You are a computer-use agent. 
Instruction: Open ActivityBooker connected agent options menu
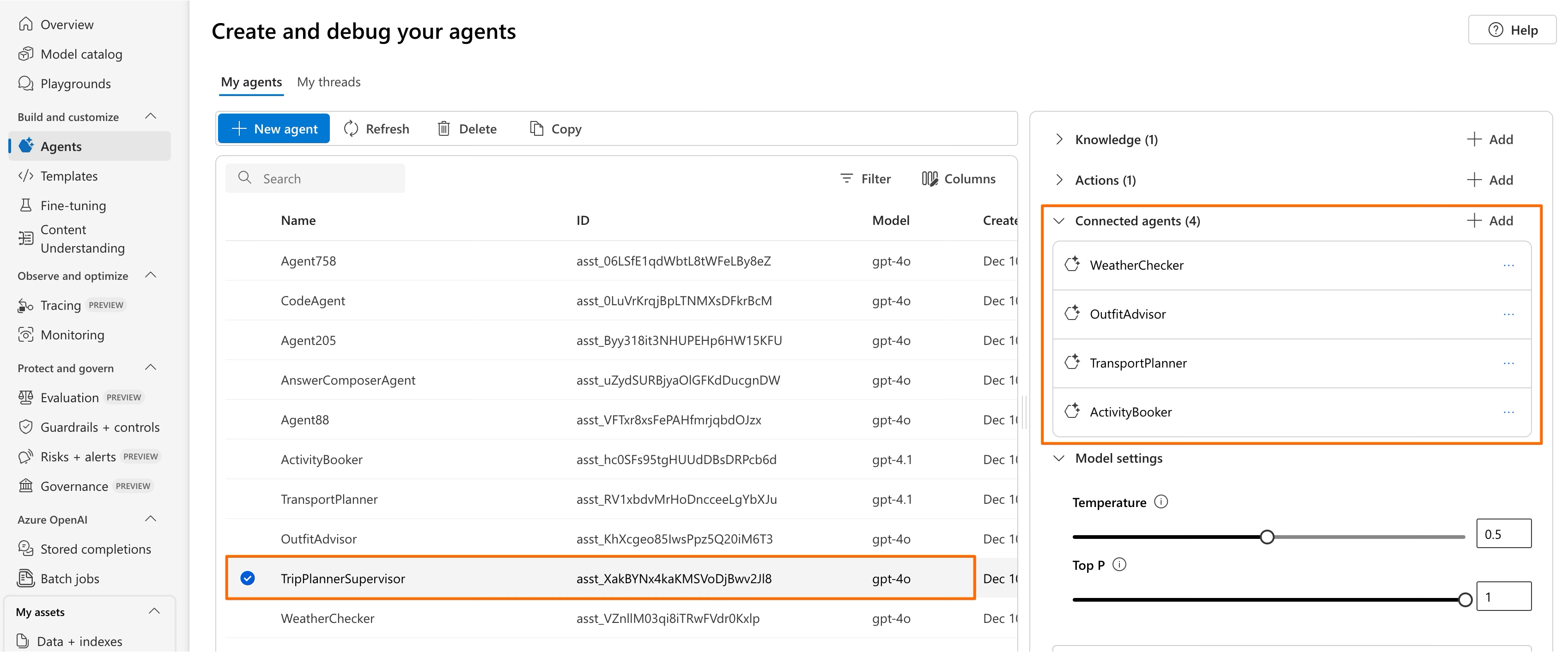pyautogui.click(x=1508, y=412)
